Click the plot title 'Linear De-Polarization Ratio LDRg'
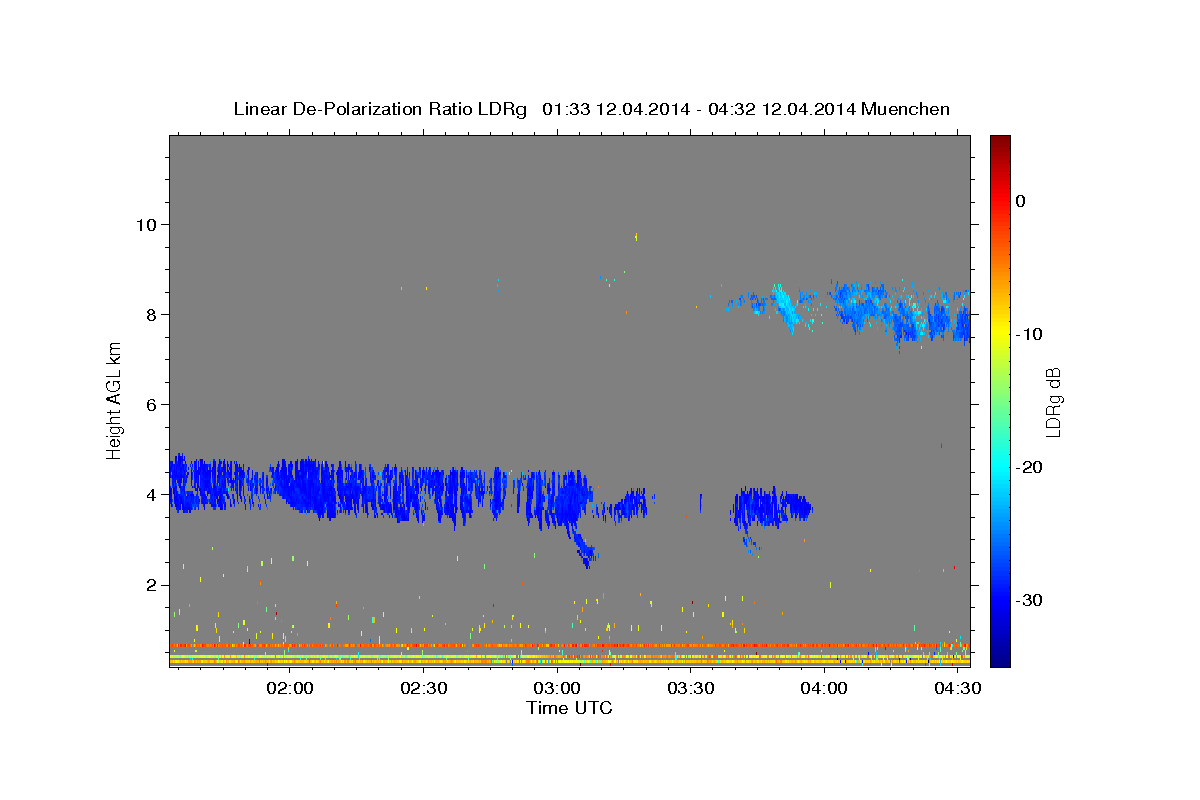 point(380,109)
